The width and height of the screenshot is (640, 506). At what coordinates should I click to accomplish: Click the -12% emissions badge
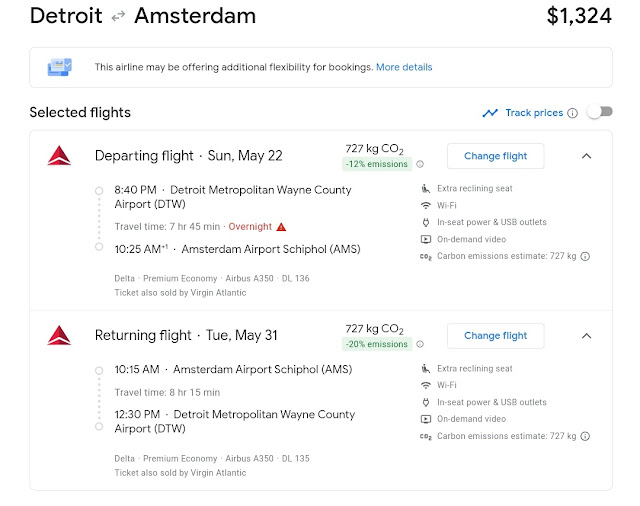point(377,165)
